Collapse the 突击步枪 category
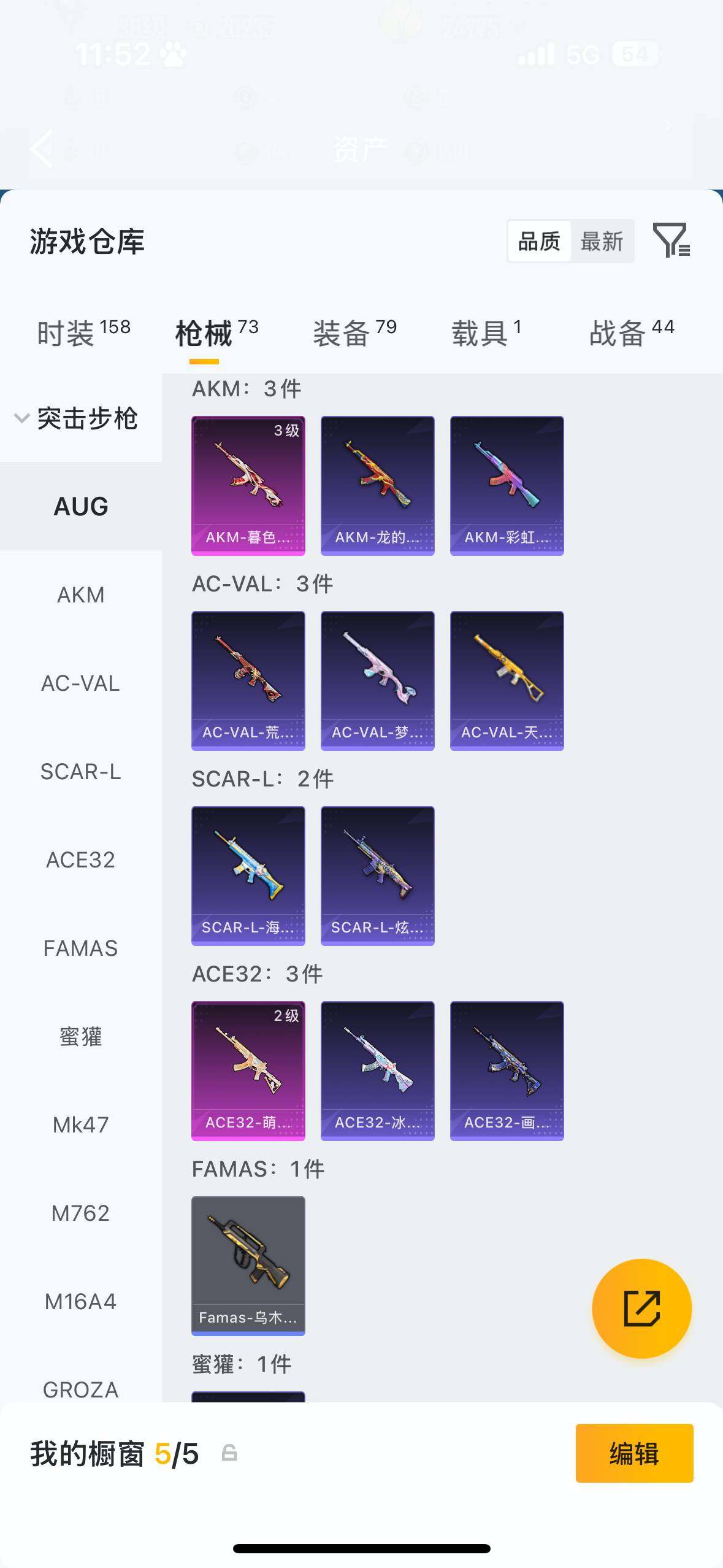 click(75, 418)
